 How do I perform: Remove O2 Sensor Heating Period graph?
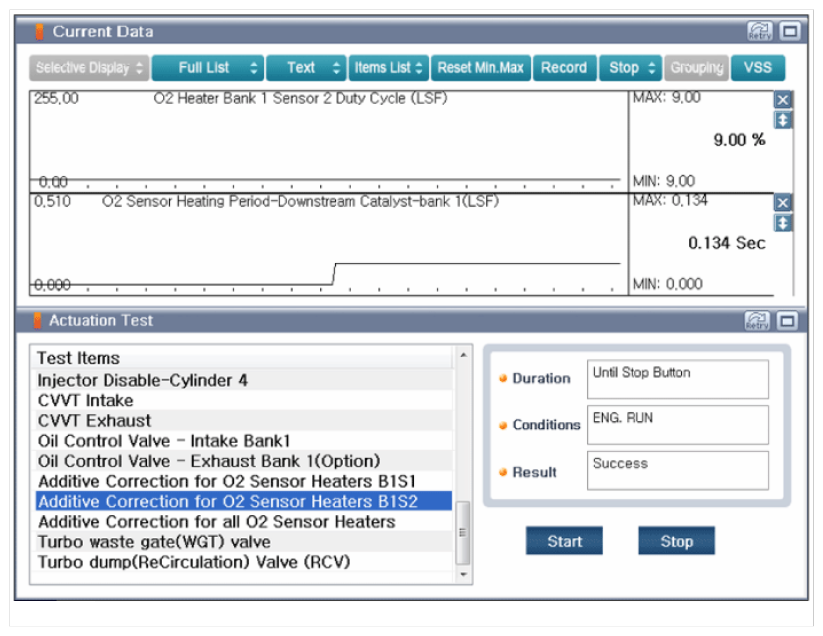783,203
